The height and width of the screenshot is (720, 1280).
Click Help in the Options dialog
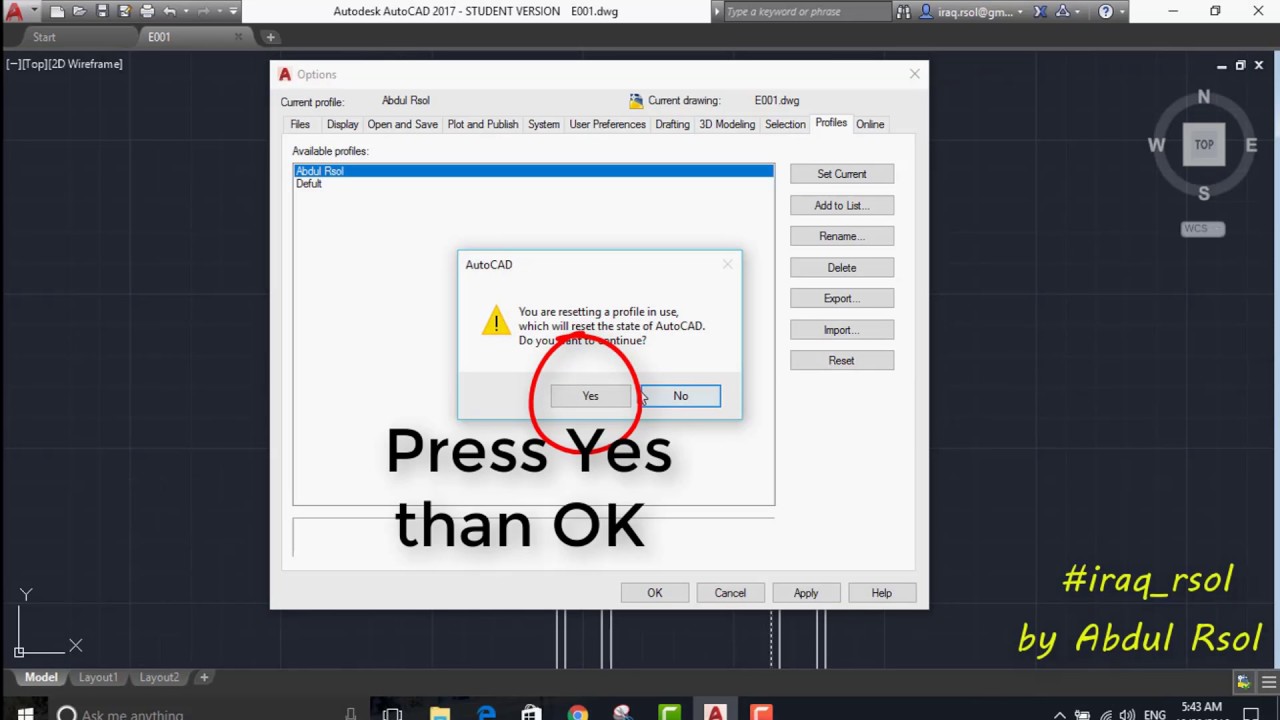(881, 593)
